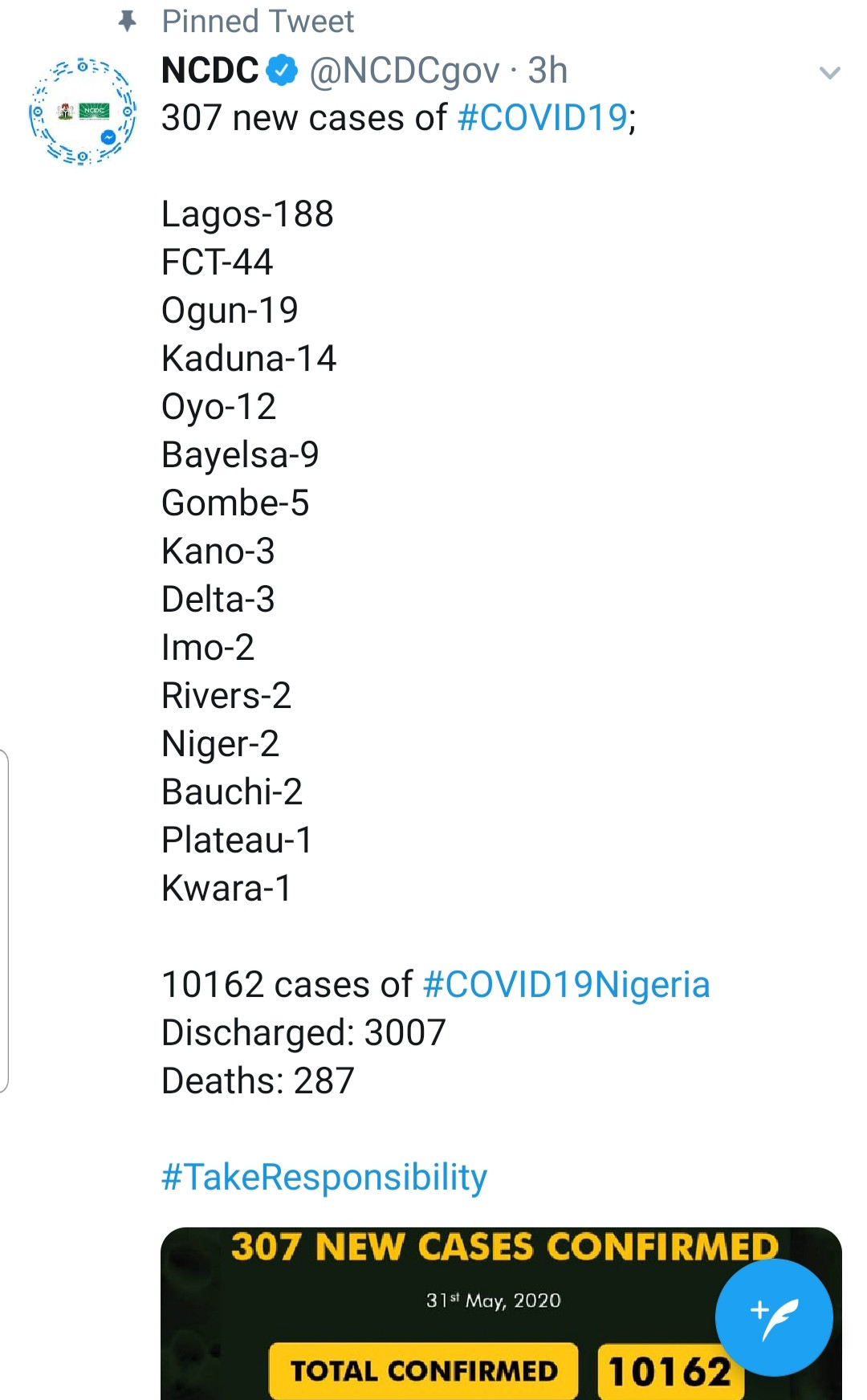Open the NCDC profile avatar

[x=82, y=111]
